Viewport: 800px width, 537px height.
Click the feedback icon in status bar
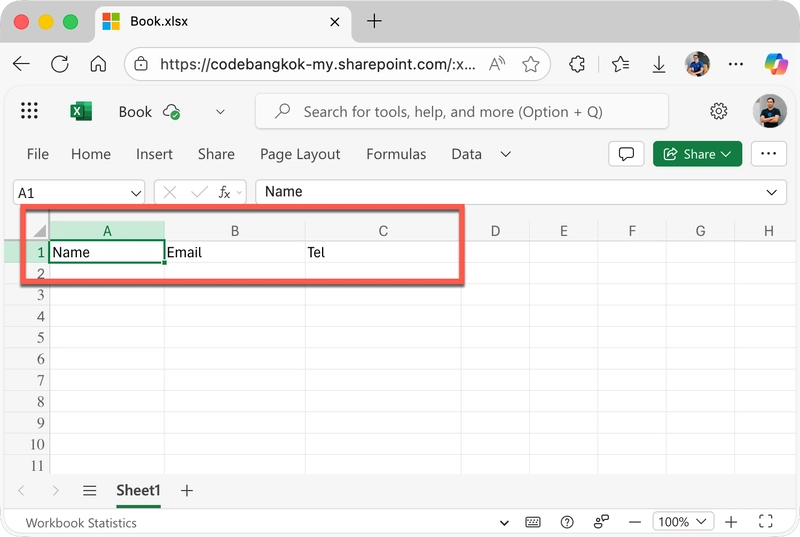pos(601,522)
